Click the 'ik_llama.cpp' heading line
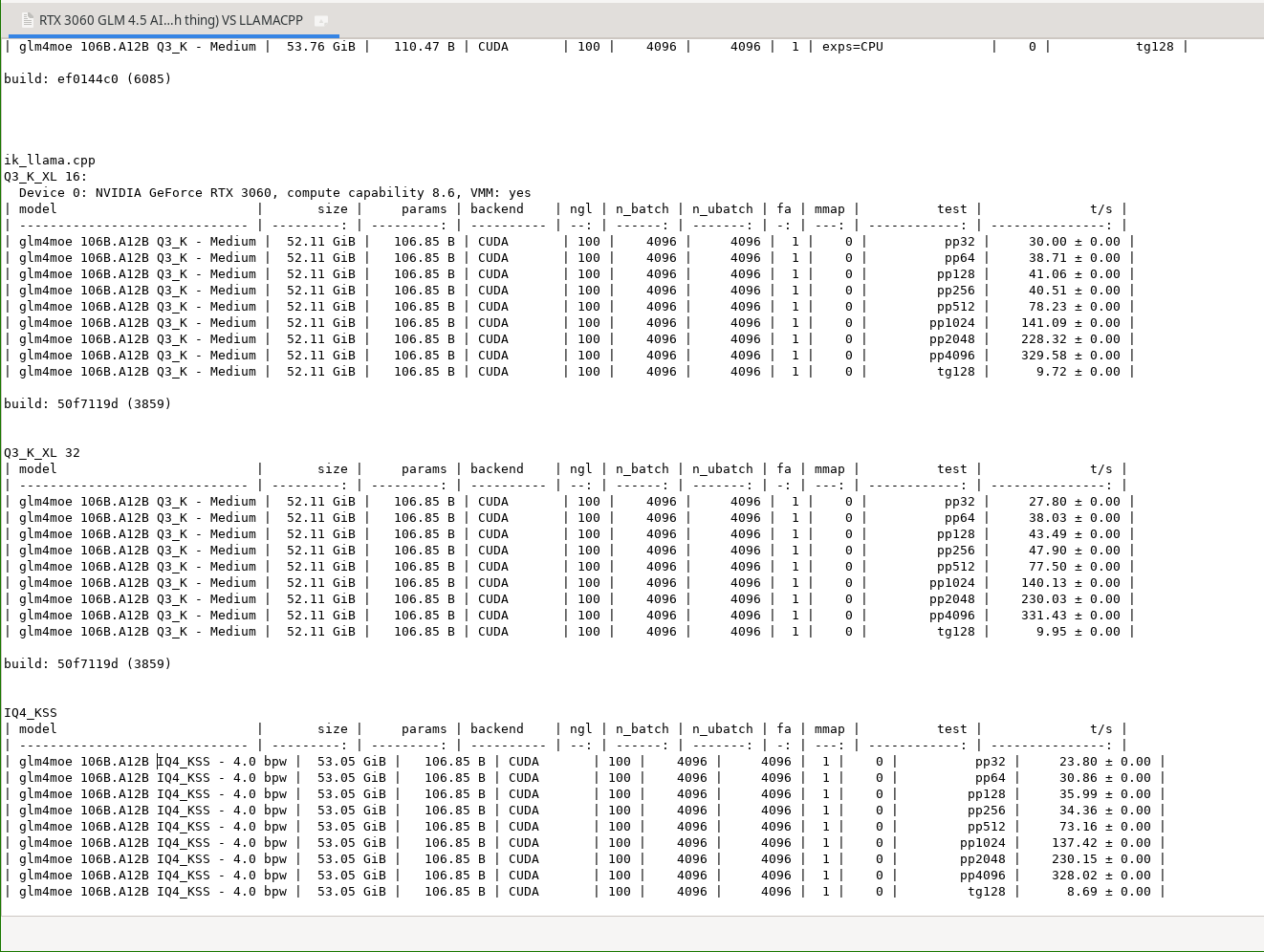 click(x=50, y=161)
